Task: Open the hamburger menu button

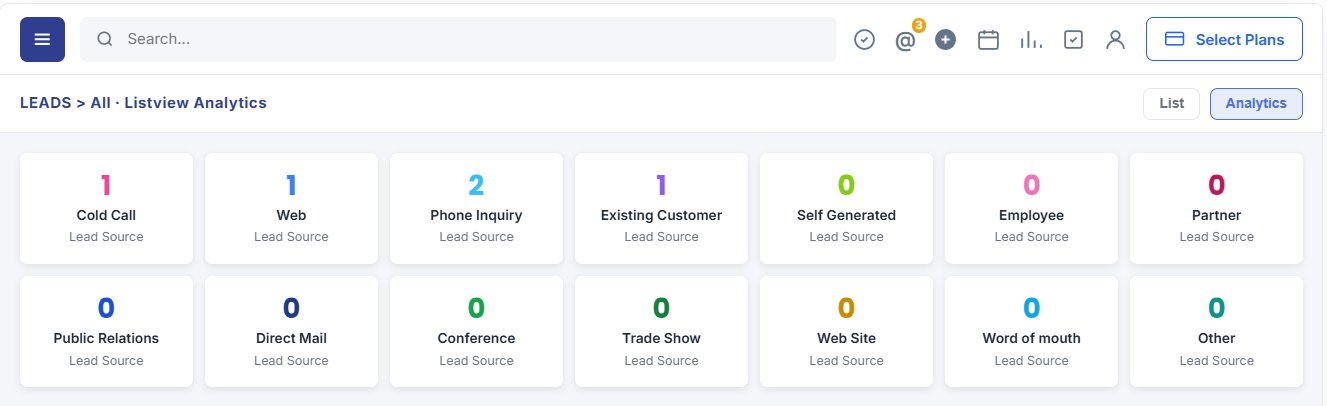Action: point(42,39)
